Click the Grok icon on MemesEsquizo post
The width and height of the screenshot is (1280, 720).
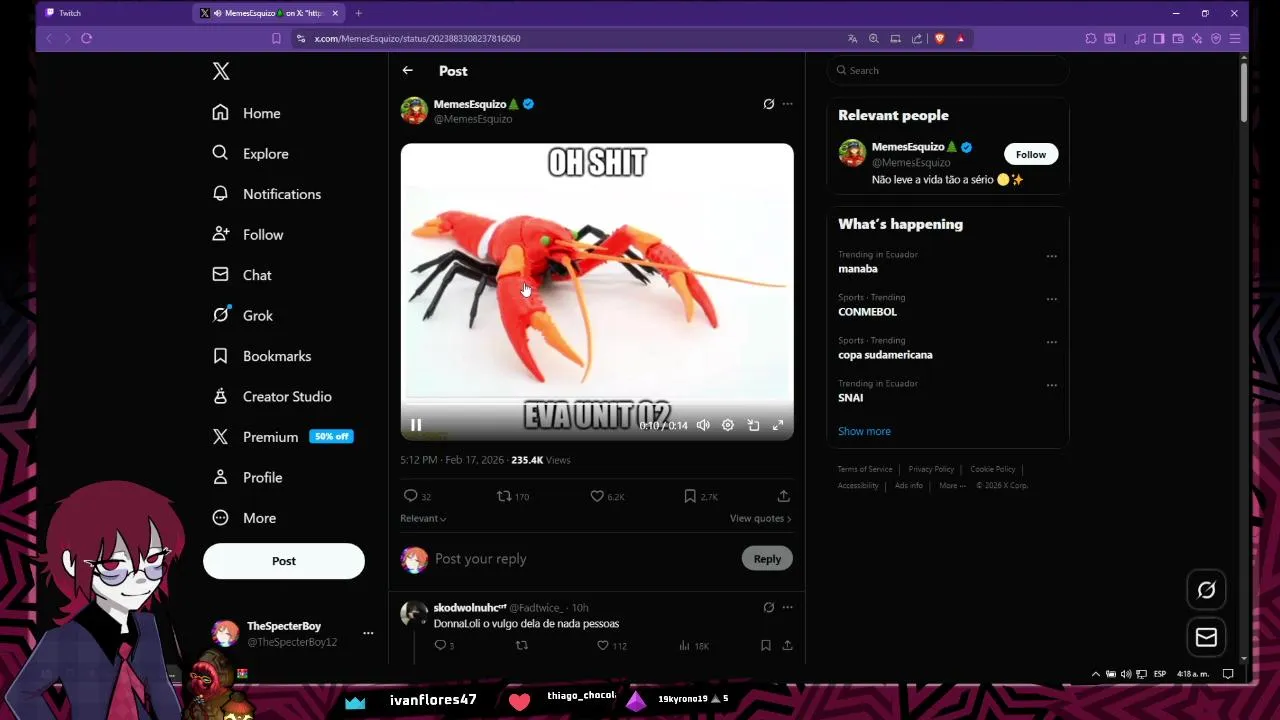768,104
